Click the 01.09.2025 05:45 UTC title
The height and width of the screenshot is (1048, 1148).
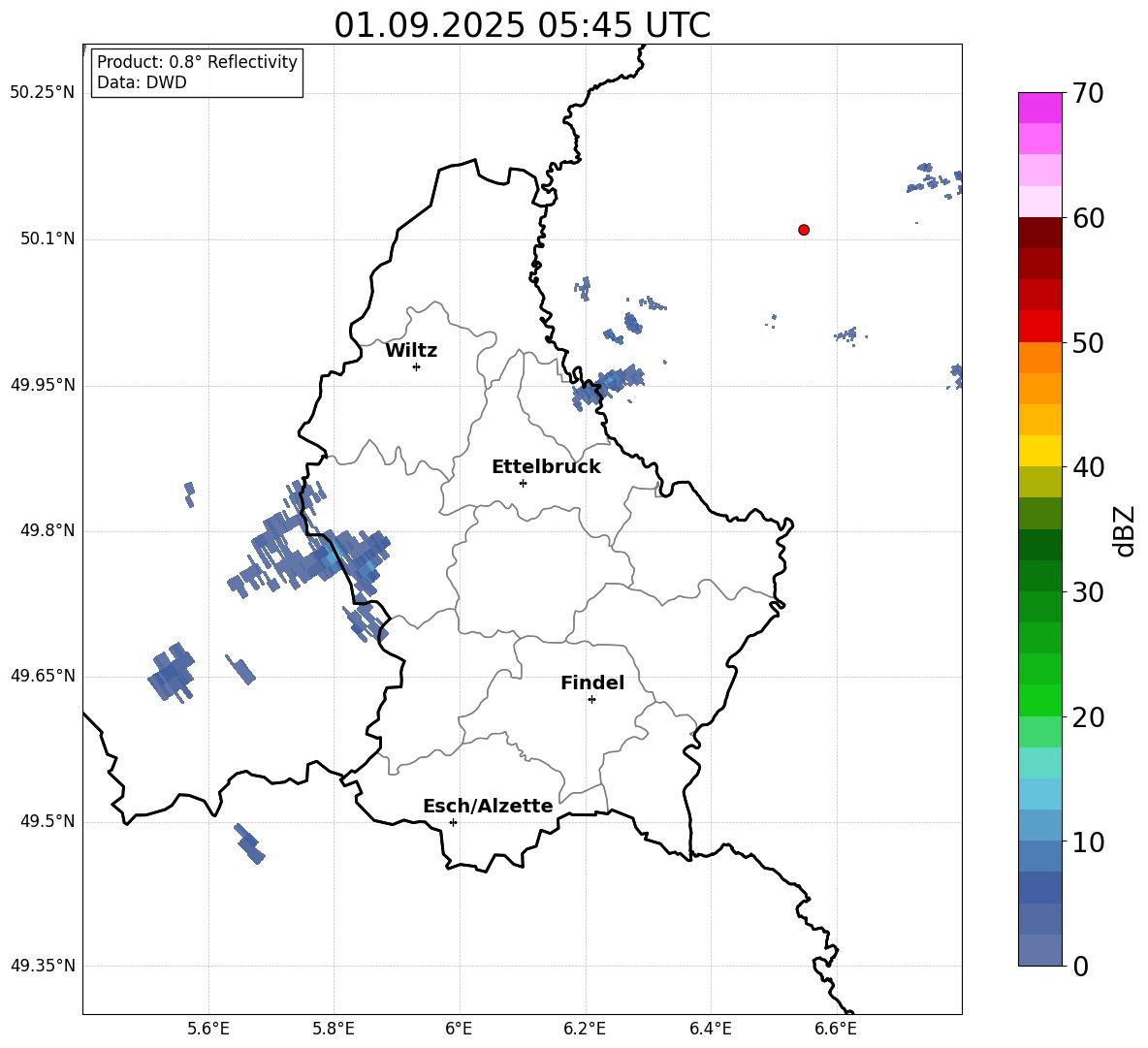coord(523,25)
